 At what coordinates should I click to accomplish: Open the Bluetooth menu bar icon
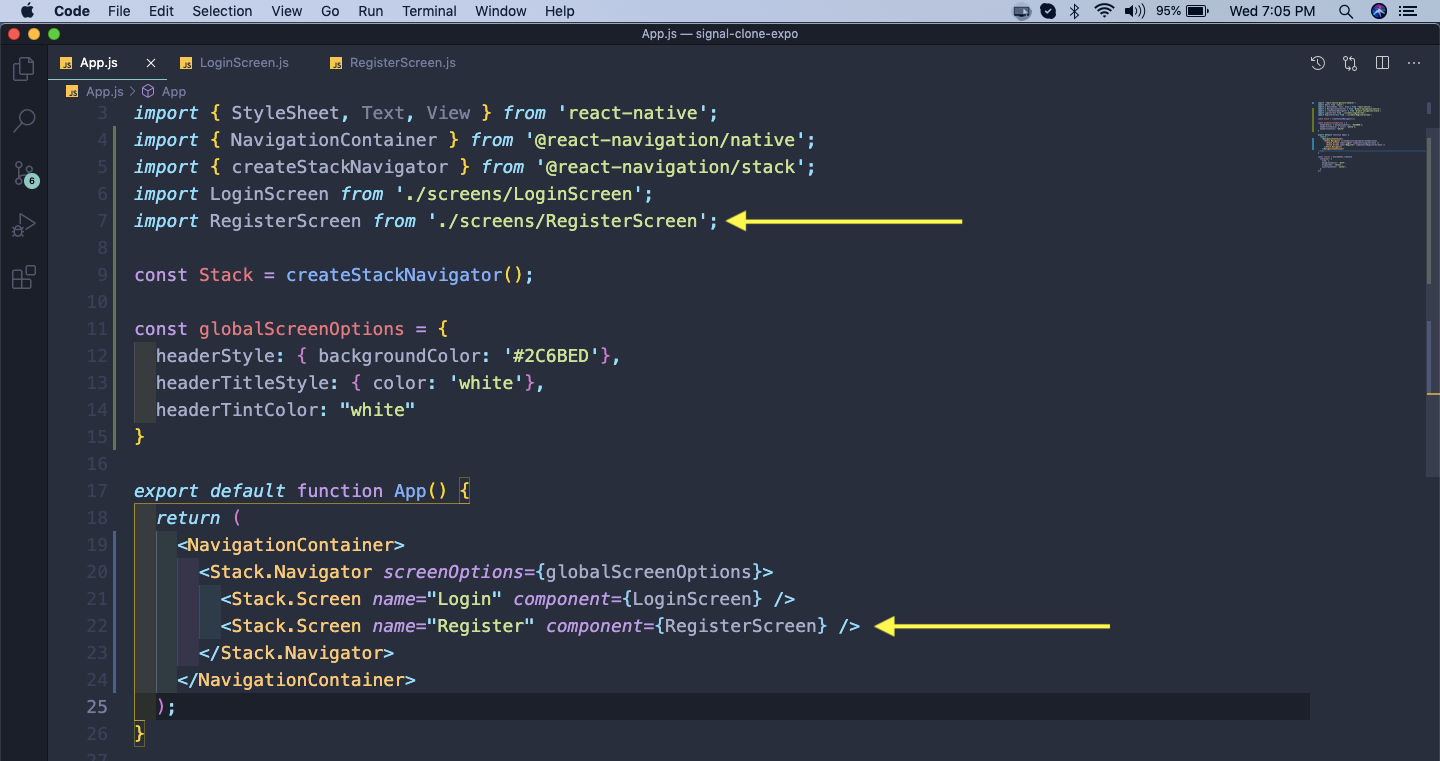pos(1076,11)
